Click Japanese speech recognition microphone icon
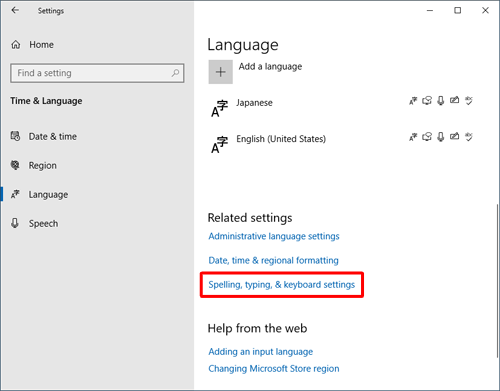 441,100
